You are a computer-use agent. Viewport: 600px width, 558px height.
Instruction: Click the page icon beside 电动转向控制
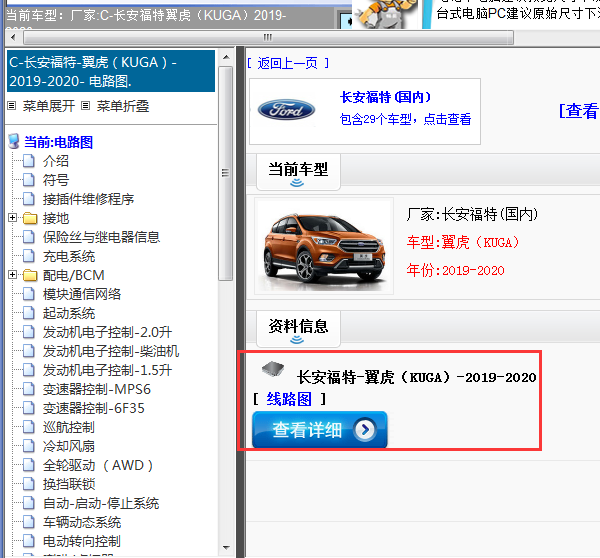pyautogui.click(x=29, y=541)
